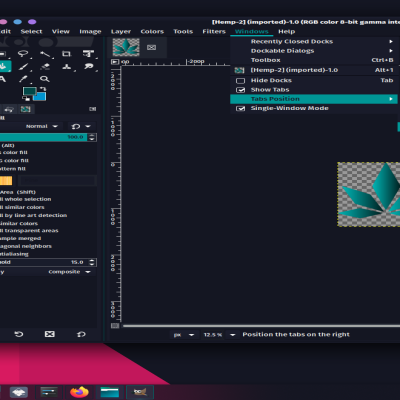Click the blue background color swatch
This screenshot has height=400, width=400.
(39, 96)
